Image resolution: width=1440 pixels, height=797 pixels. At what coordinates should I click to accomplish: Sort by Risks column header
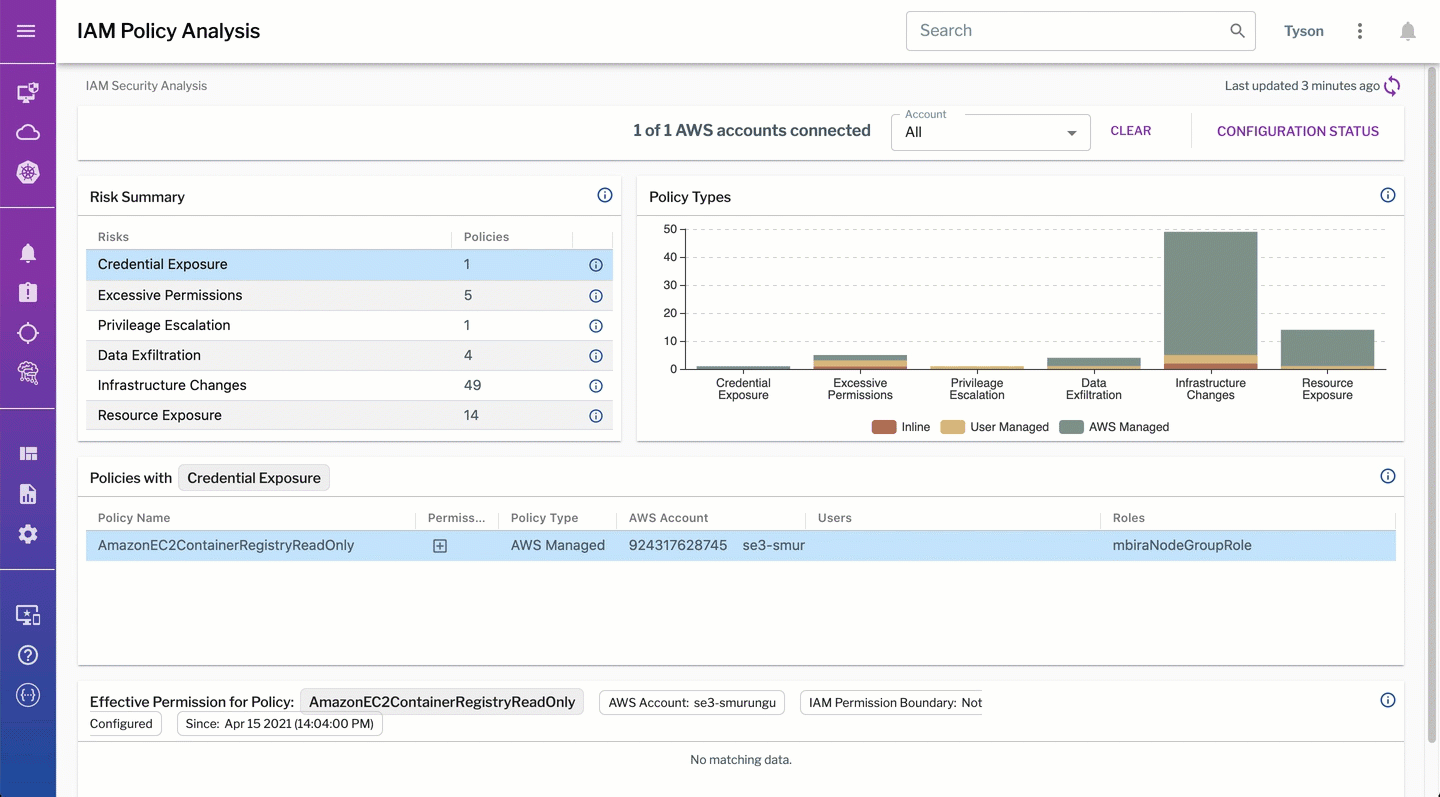coord(113,237)
